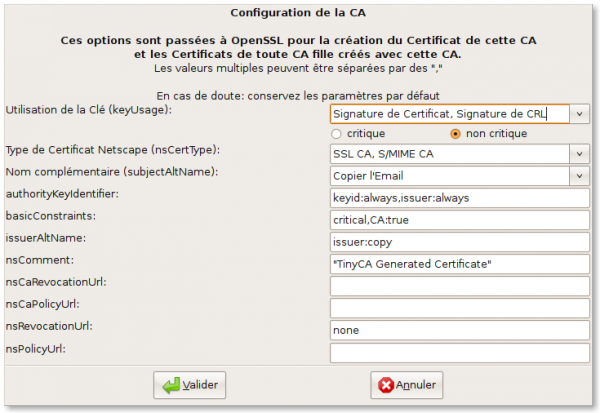
Task: Click the keyUsage text entry "Signature de Certificat"
Action: tap(448, 114)
